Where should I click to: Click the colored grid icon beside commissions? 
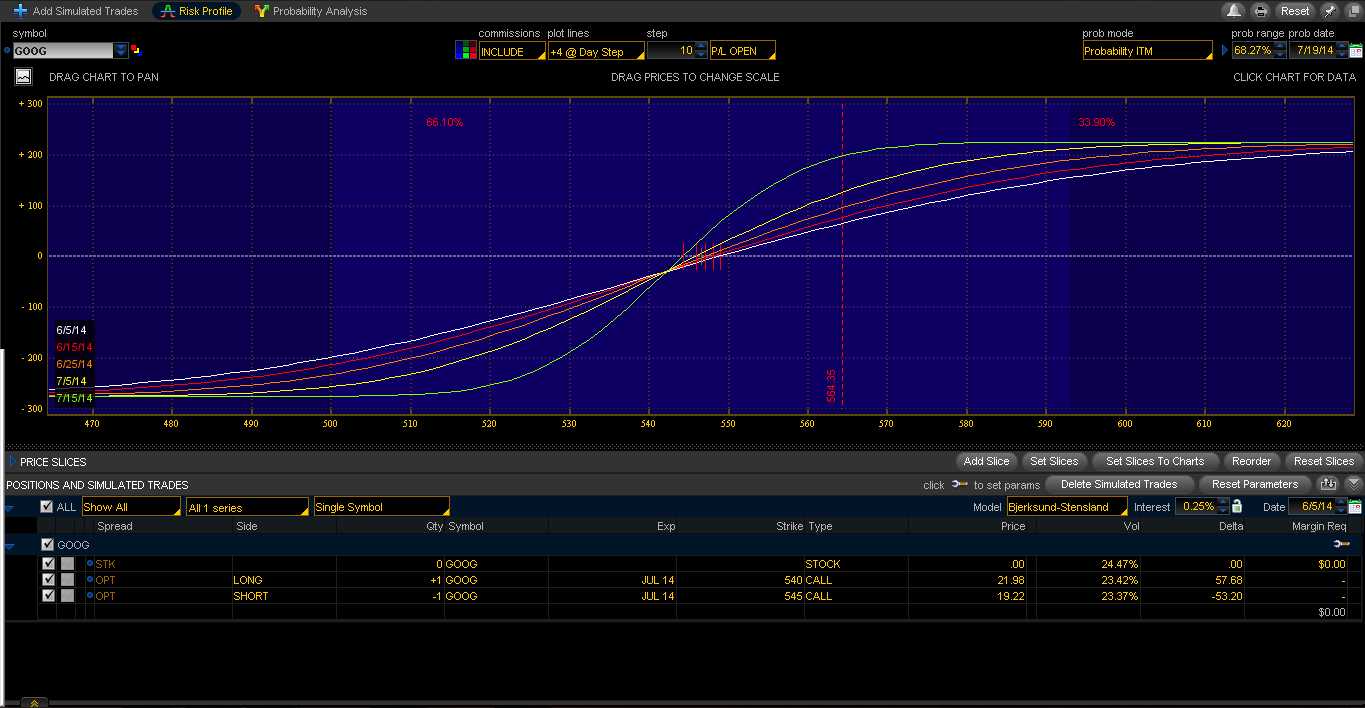click(465, 51)
